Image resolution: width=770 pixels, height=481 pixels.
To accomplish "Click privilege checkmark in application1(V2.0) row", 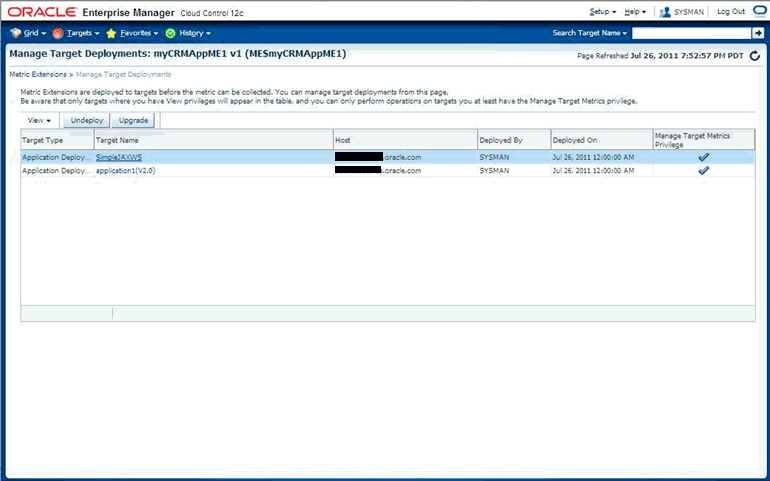I will click(704, 170).
